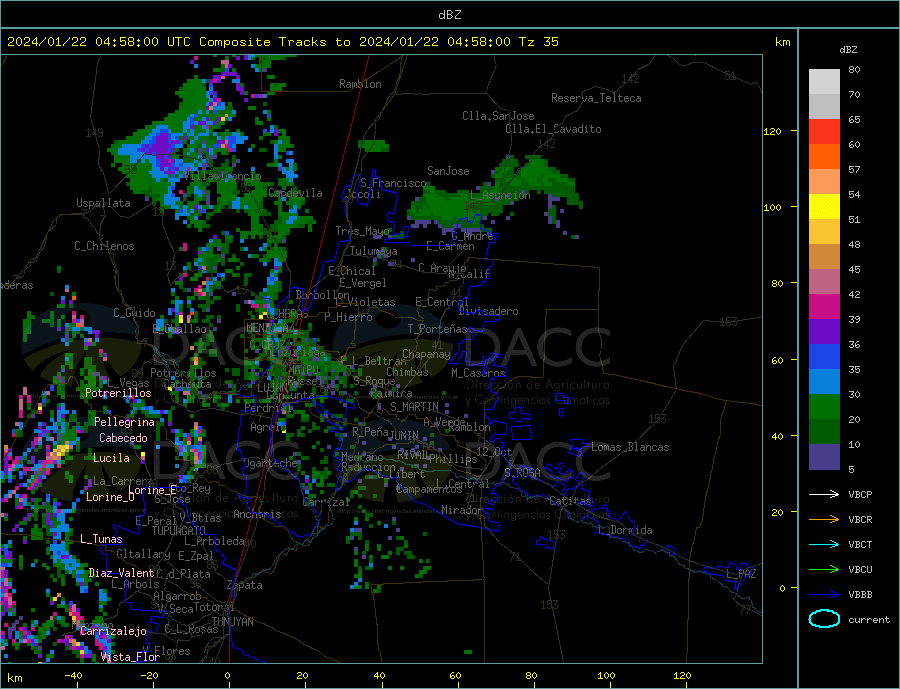
Task: Click the 'Capdevila' map label
Action: [x=296, y=193]
